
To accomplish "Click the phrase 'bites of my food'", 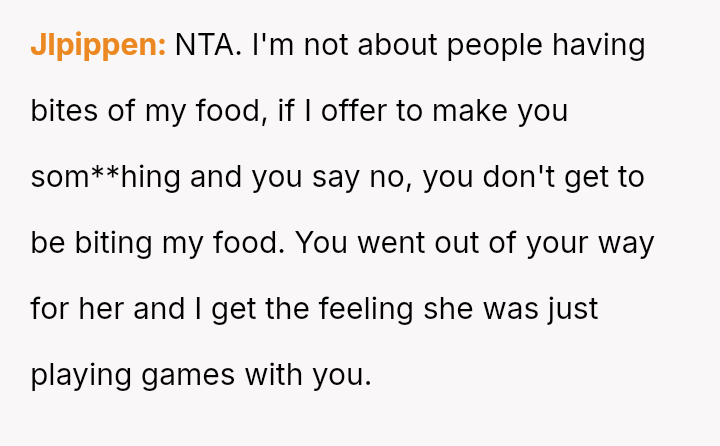I will pyautogui.click(x=147, y=111).
